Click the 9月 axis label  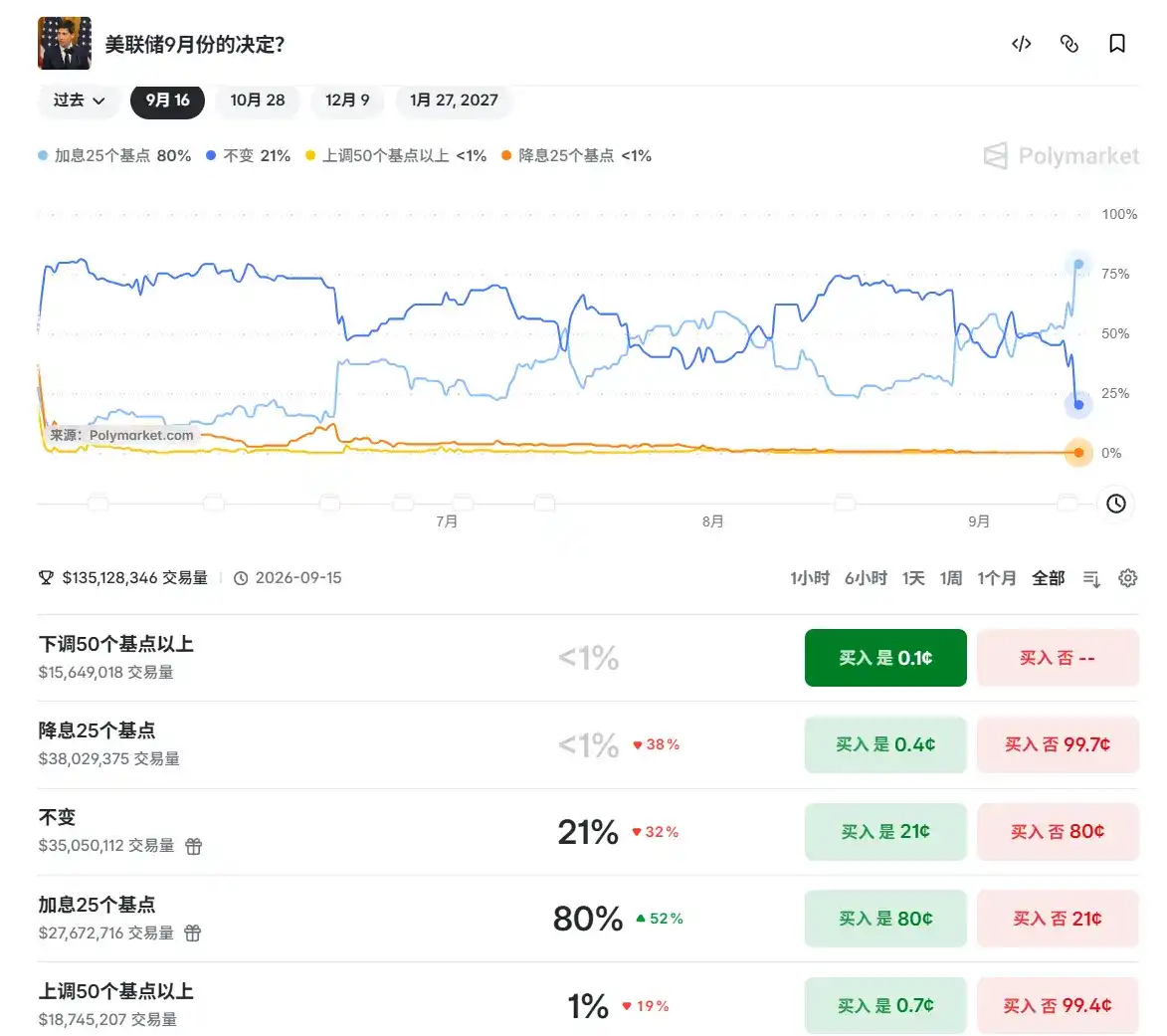[x=979, y=521]
